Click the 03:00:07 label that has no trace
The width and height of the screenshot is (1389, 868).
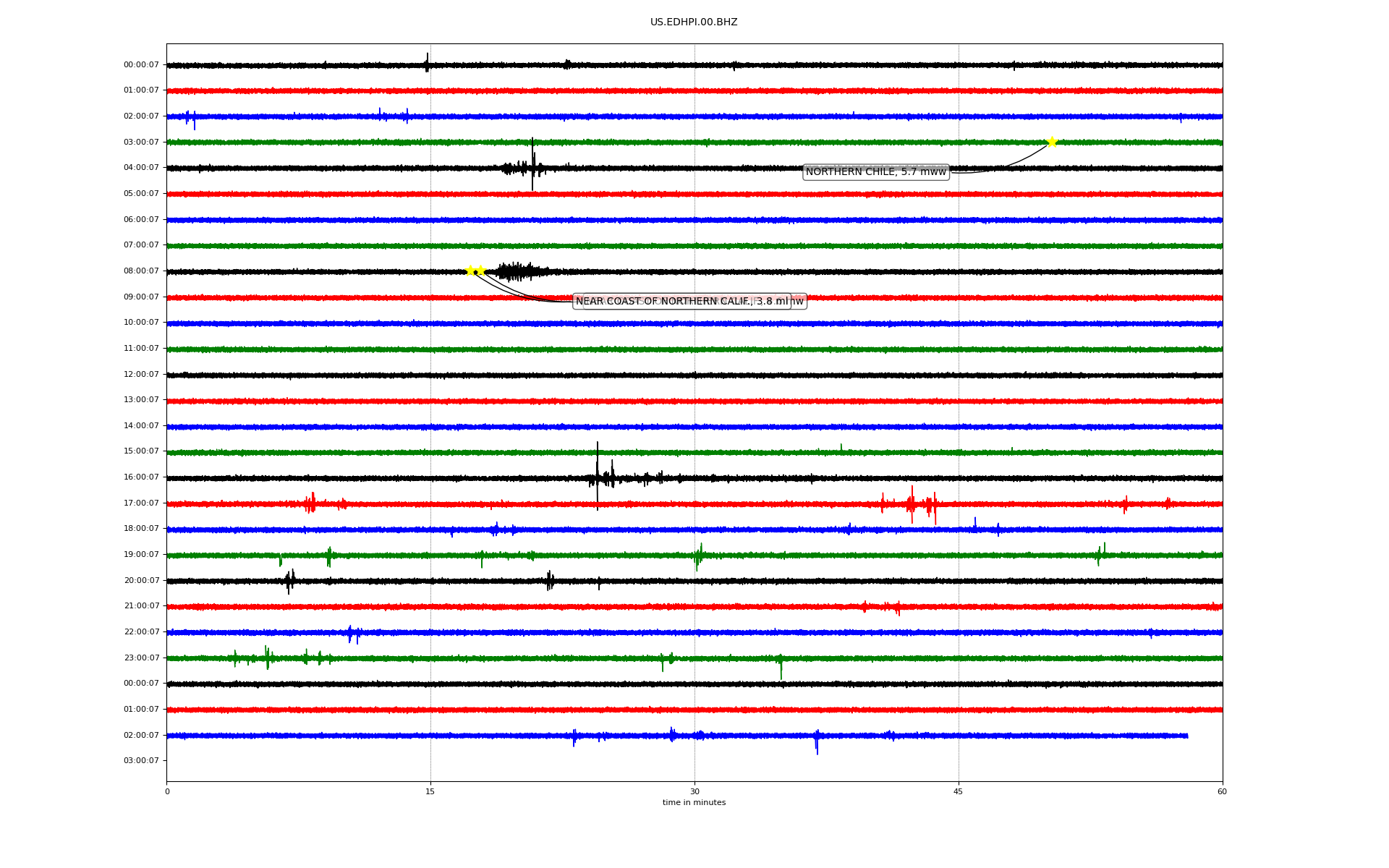pyautogui.click(x=141, y=761)
